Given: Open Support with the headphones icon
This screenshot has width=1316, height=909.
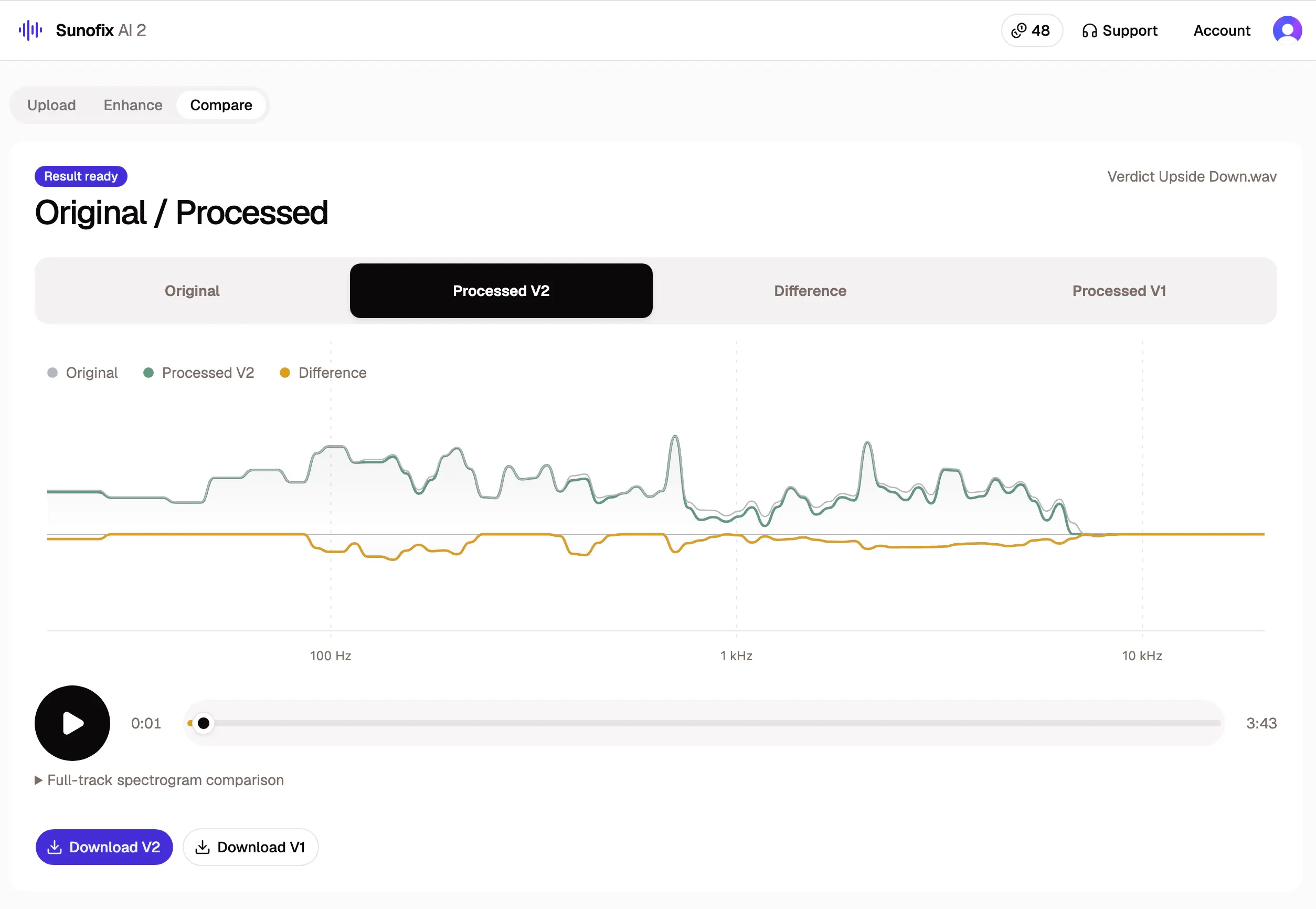Looking at the screenshot, I should click(x=1120, y=30).
